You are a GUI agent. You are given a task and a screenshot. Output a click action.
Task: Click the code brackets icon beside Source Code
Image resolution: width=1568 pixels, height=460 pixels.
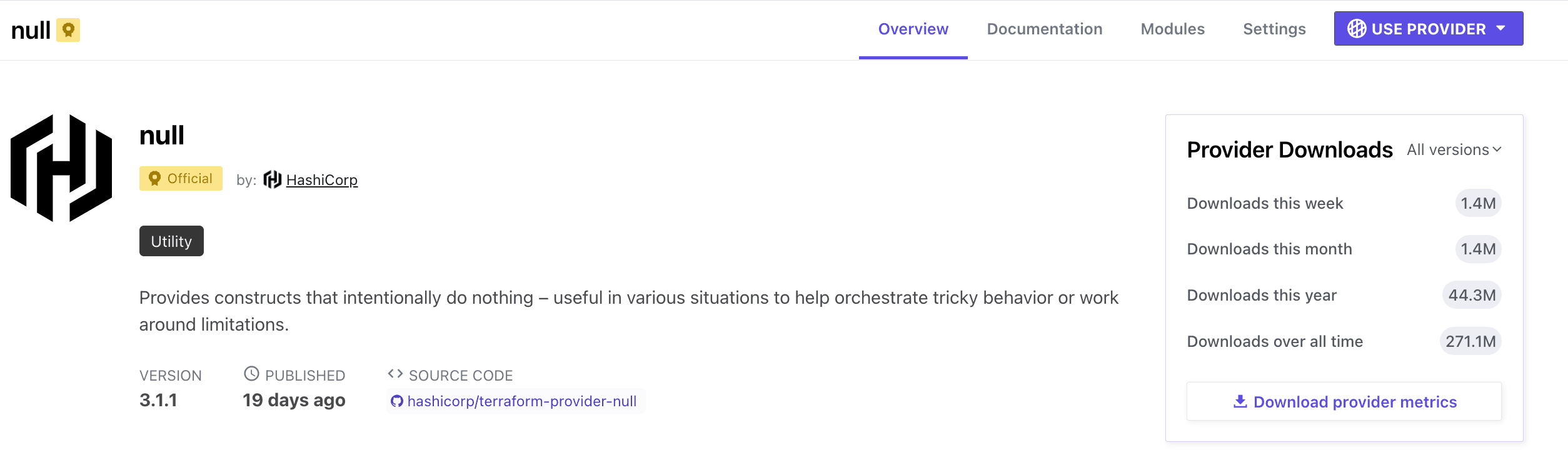395,374
